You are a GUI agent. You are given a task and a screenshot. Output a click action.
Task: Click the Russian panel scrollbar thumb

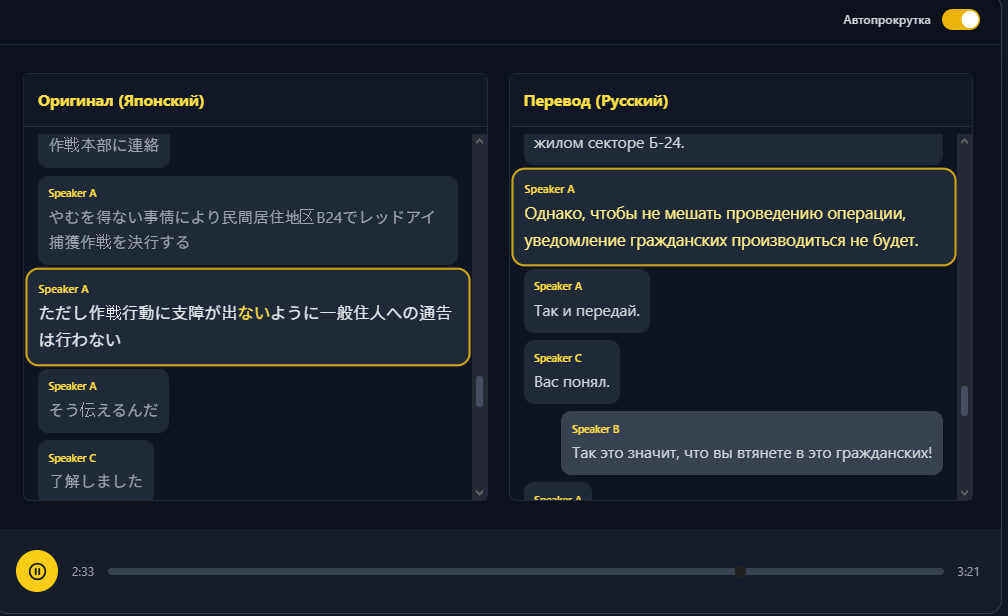(x=964, y=400)
